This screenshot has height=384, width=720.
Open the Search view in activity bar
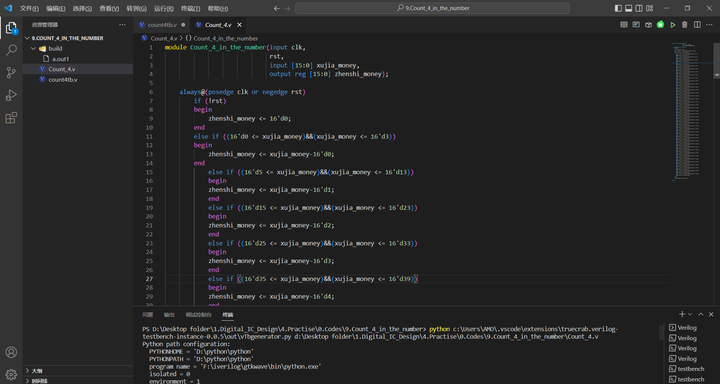point(11,50)
